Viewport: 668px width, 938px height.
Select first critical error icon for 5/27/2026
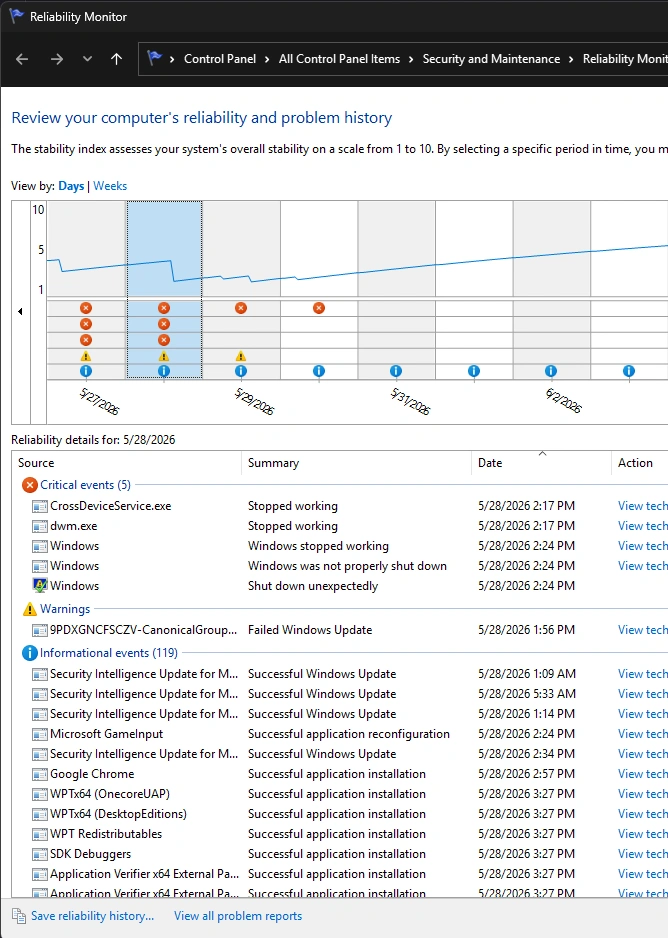coord(86,308)
